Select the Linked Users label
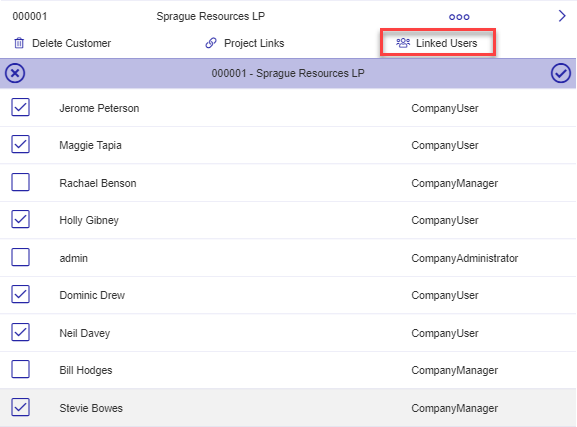 (446, 43)
